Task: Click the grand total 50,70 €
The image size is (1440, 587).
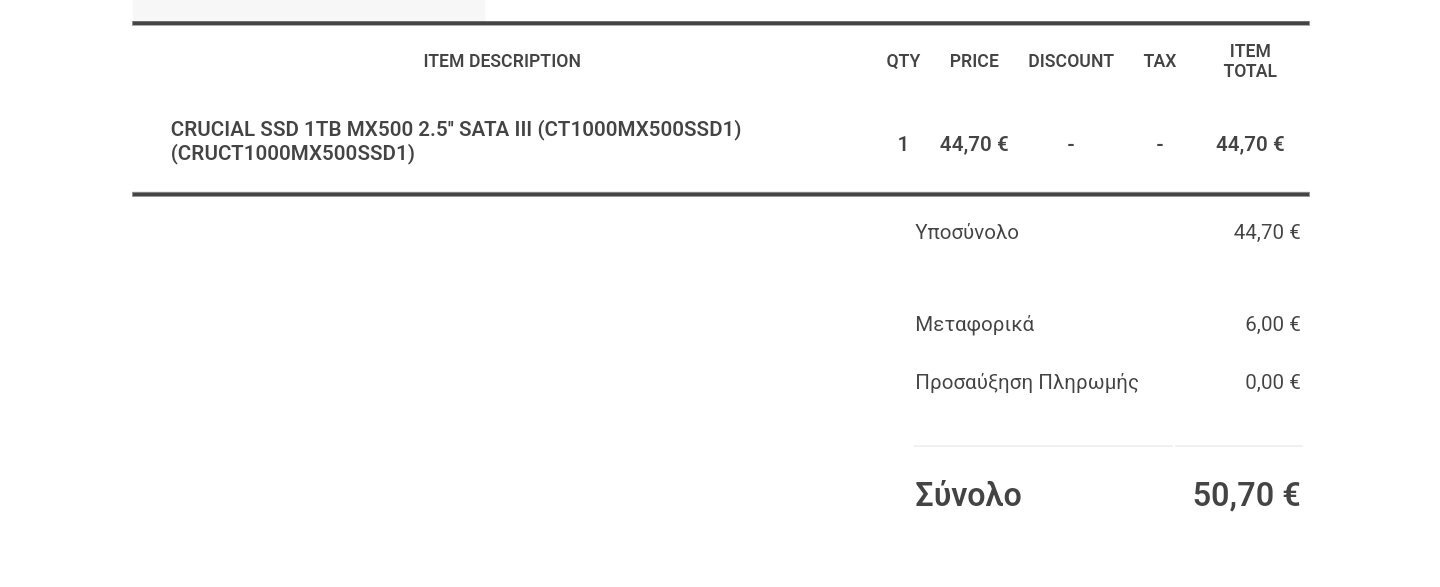Action: 1246,495
